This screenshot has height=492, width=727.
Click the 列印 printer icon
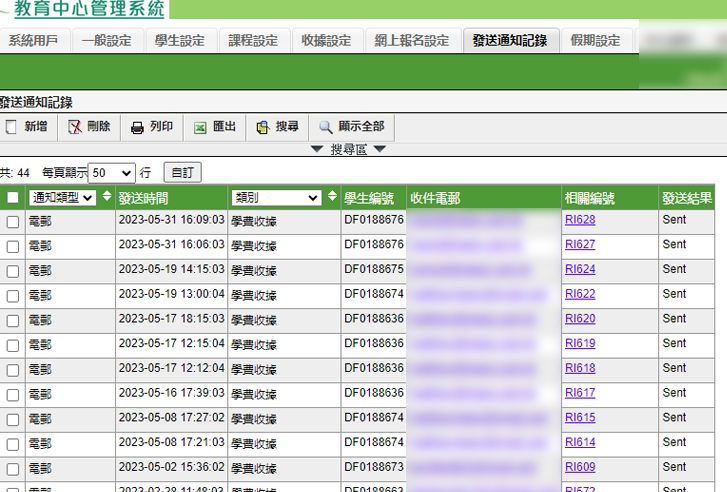tap(137, 128)
